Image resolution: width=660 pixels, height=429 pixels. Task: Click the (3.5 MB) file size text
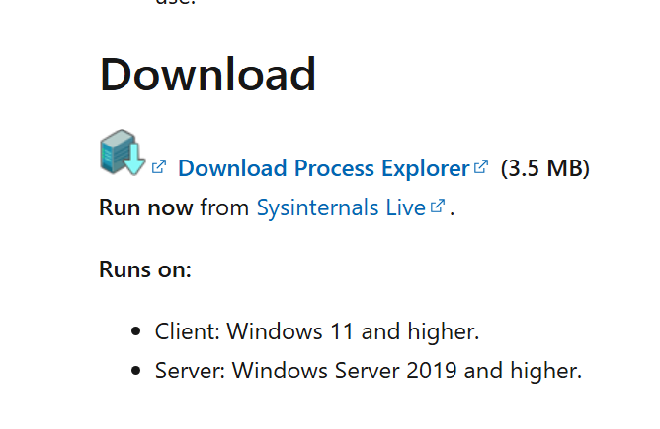545,168
